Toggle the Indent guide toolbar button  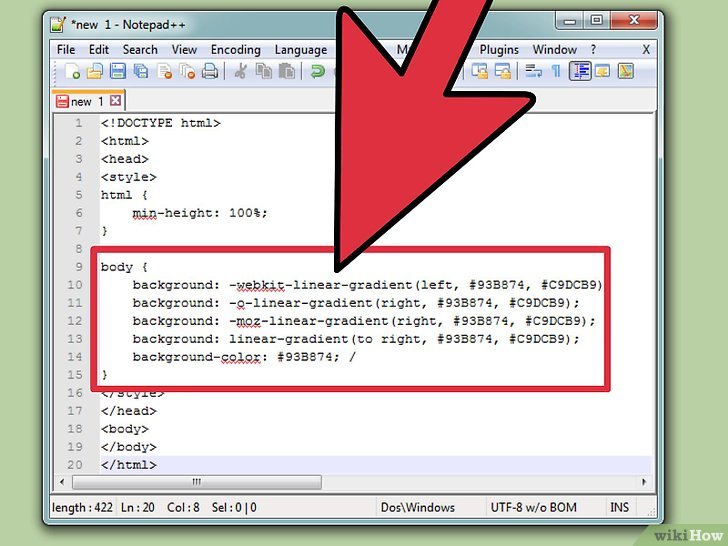[x=580, y=71]
